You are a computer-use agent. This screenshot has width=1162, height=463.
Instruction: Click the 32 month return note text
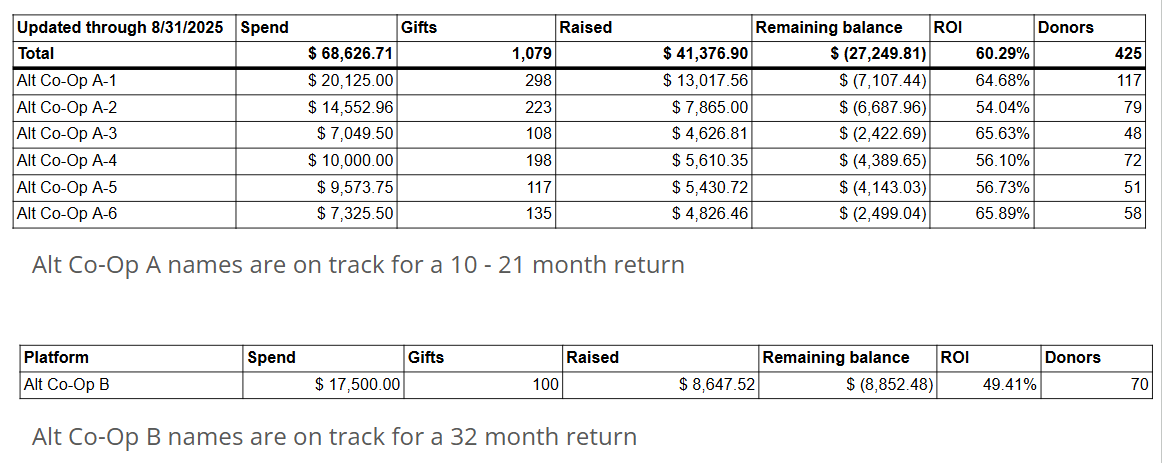tap(334, 437)
